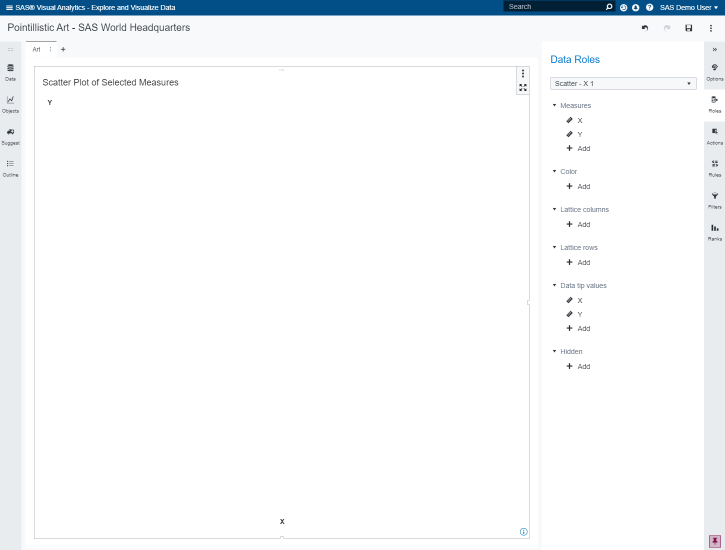
Task: Add a measure under Measures
Action: tap(578, 148)
